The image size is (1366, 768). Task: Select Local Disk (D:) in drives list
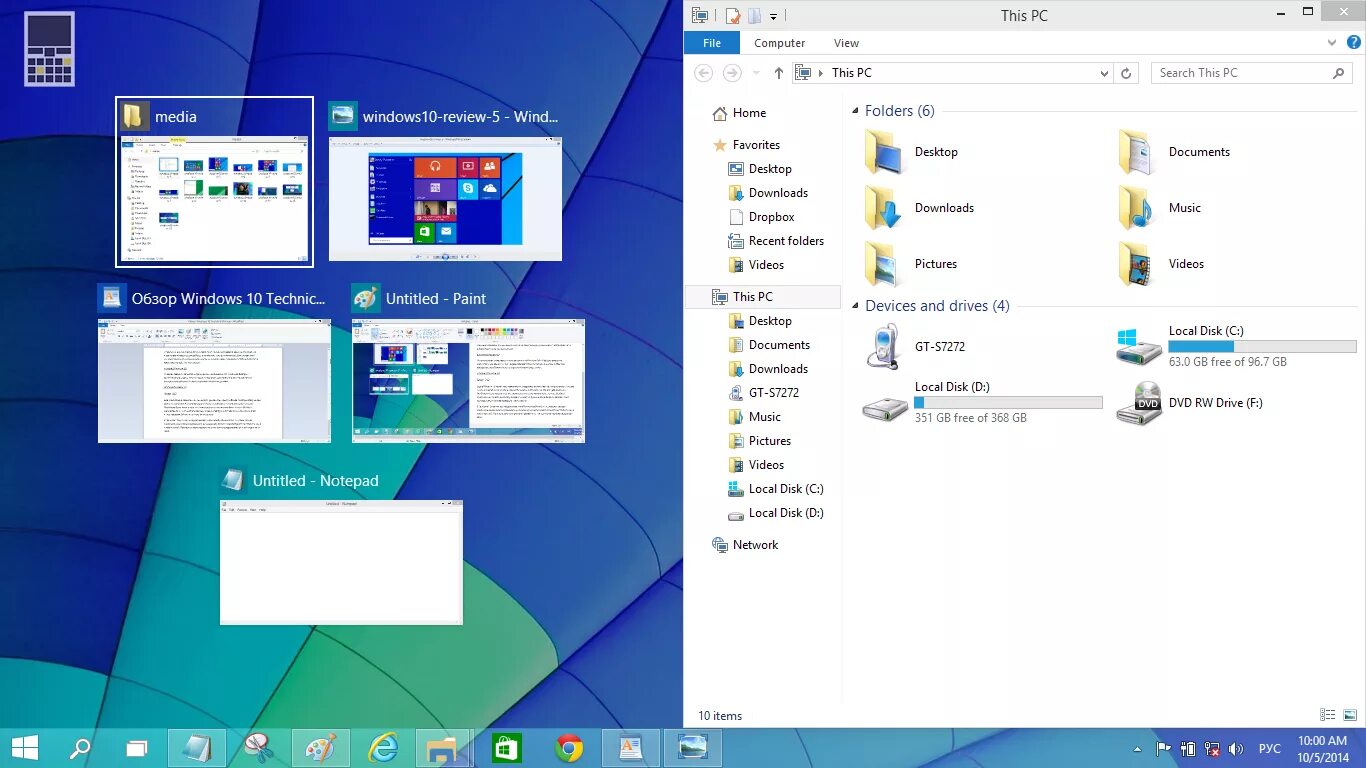tap(982, 403)
